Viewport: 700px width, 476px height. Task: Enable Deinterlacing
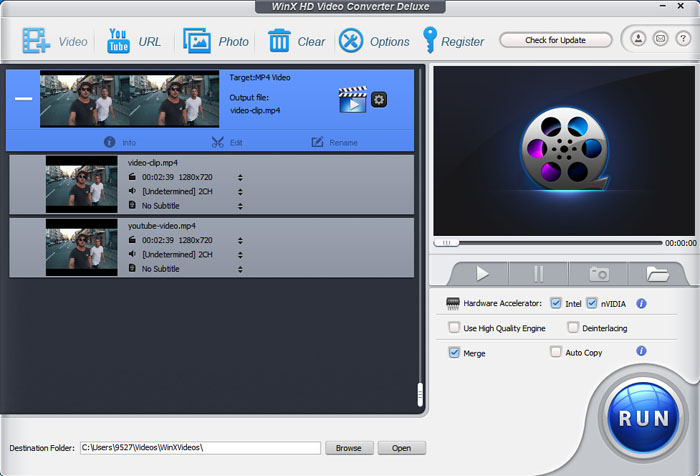pyautogui.click(x=573, y=328)
